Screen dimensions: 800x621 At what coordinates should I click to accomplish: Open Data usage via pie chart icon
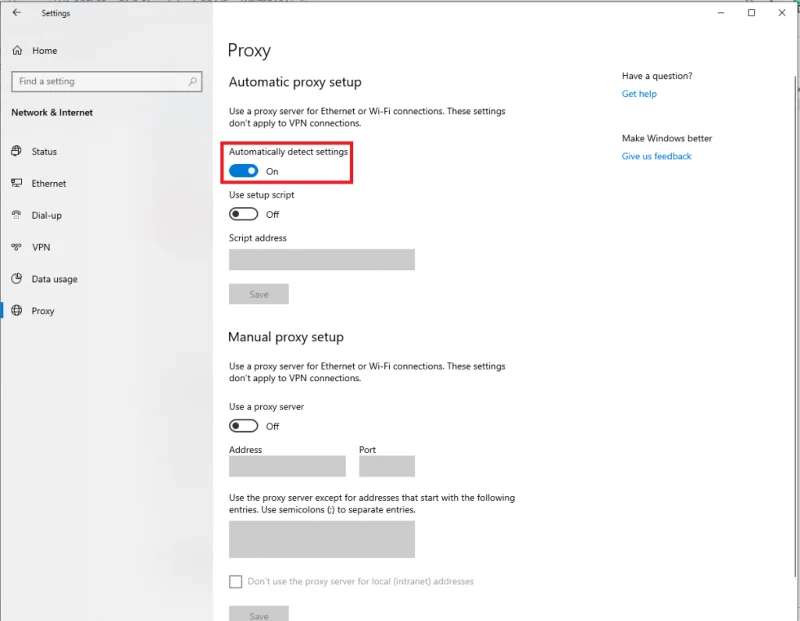[x=17, y=279]
